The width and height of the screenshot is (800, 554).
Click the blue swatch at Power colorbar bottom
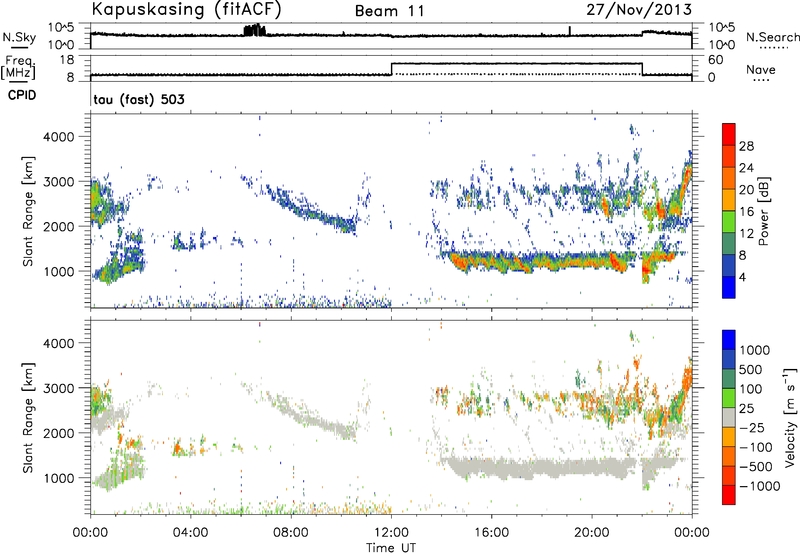click(729, 287)
